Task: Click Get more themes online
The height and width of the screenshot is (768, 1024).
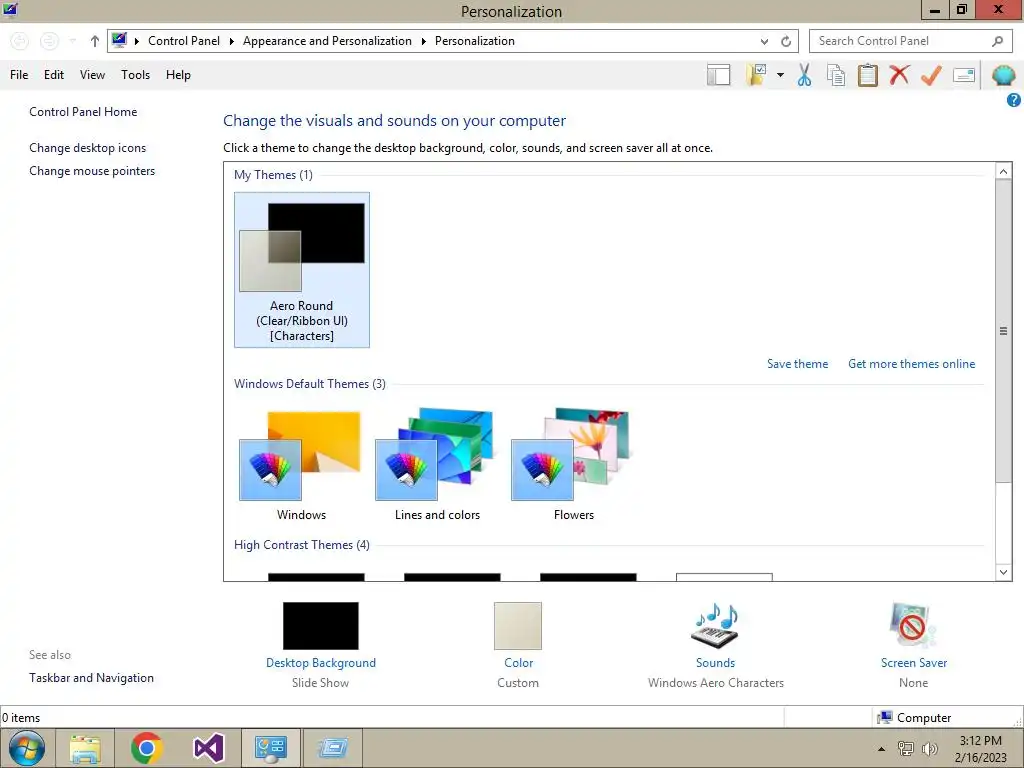Action: pyautogui.click(x=911, y=364)
